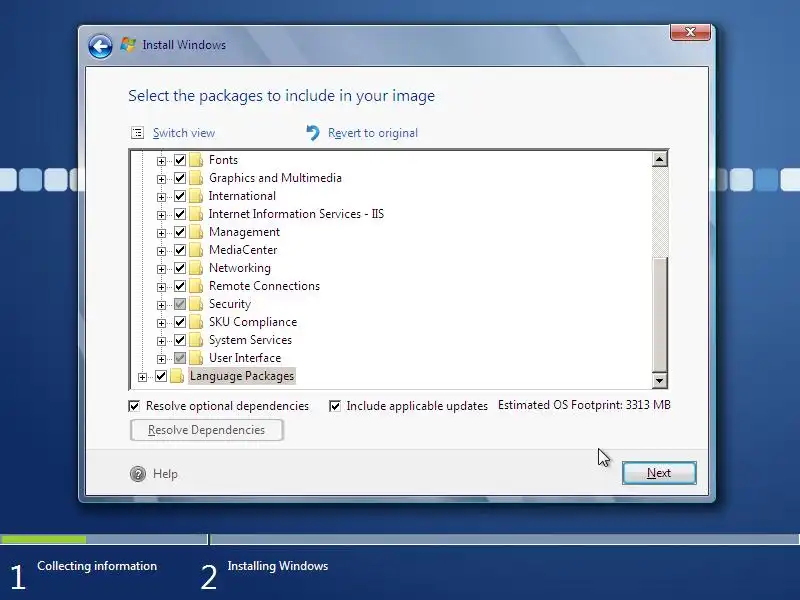Click the Language Packages folder icon
This screenshot has height=600, width=800.
pos(177,376)
